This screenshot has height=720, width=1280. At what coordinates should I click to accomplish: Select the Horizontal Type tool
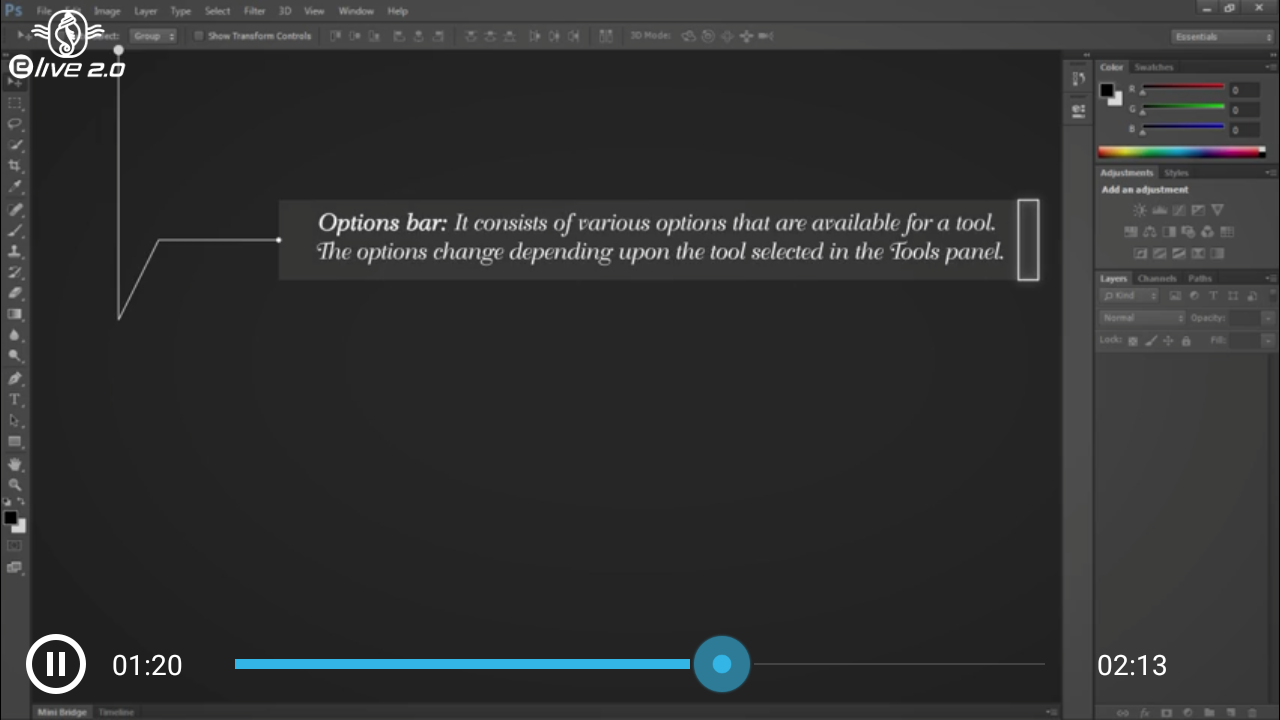click(x=15, y=399)
